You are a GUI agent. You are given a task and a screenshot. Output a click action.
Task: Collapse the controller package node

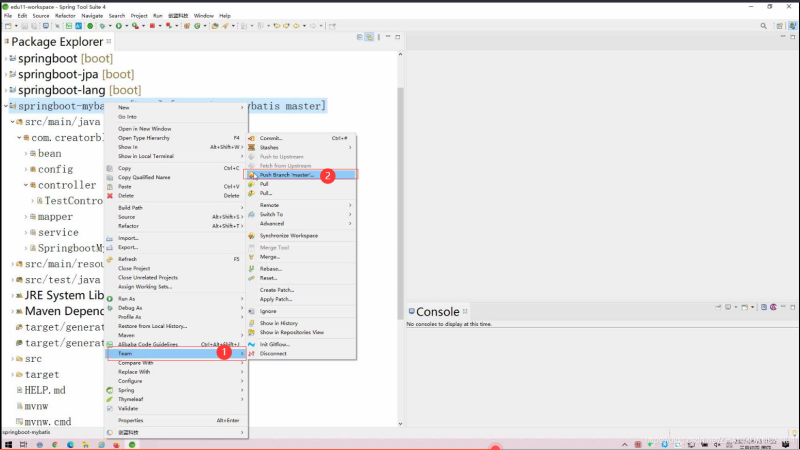27,185
